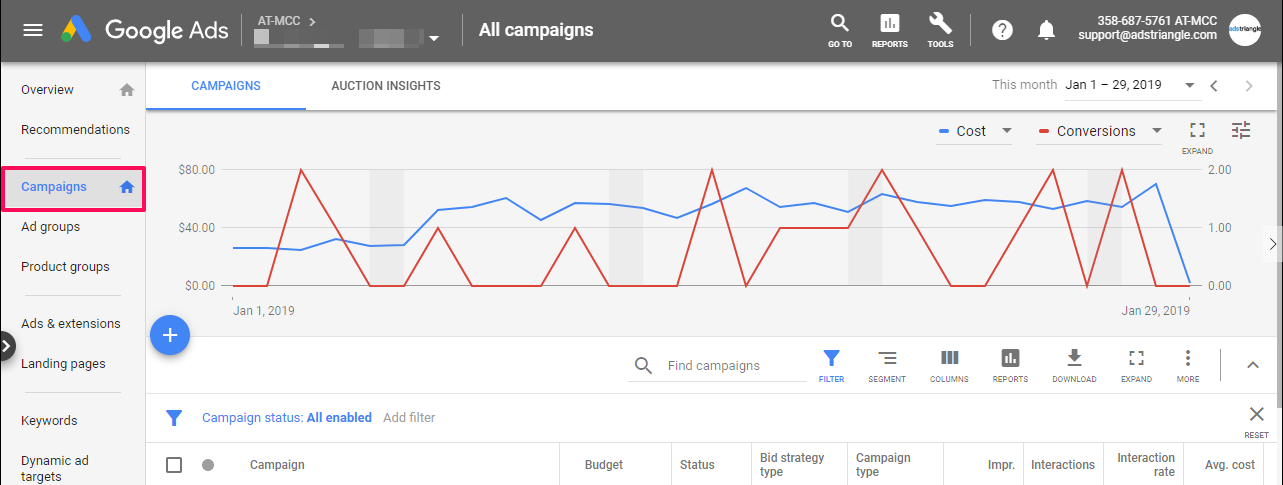Switch to the Auction Insights tab

pos(386,86)
